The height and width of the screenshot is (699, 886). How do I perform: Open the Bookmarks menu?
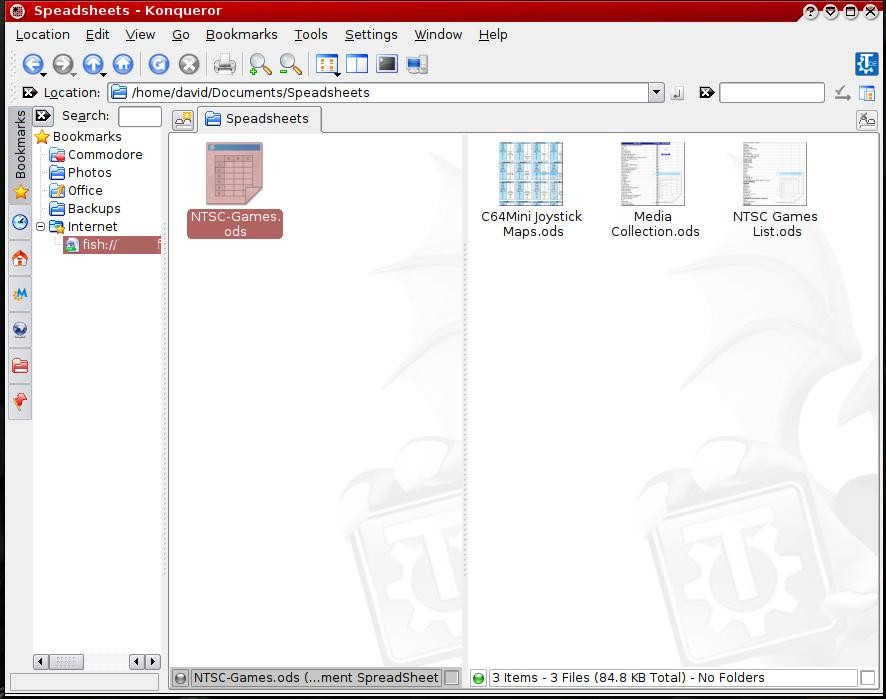pyautogui.click(x=241, y=34)
